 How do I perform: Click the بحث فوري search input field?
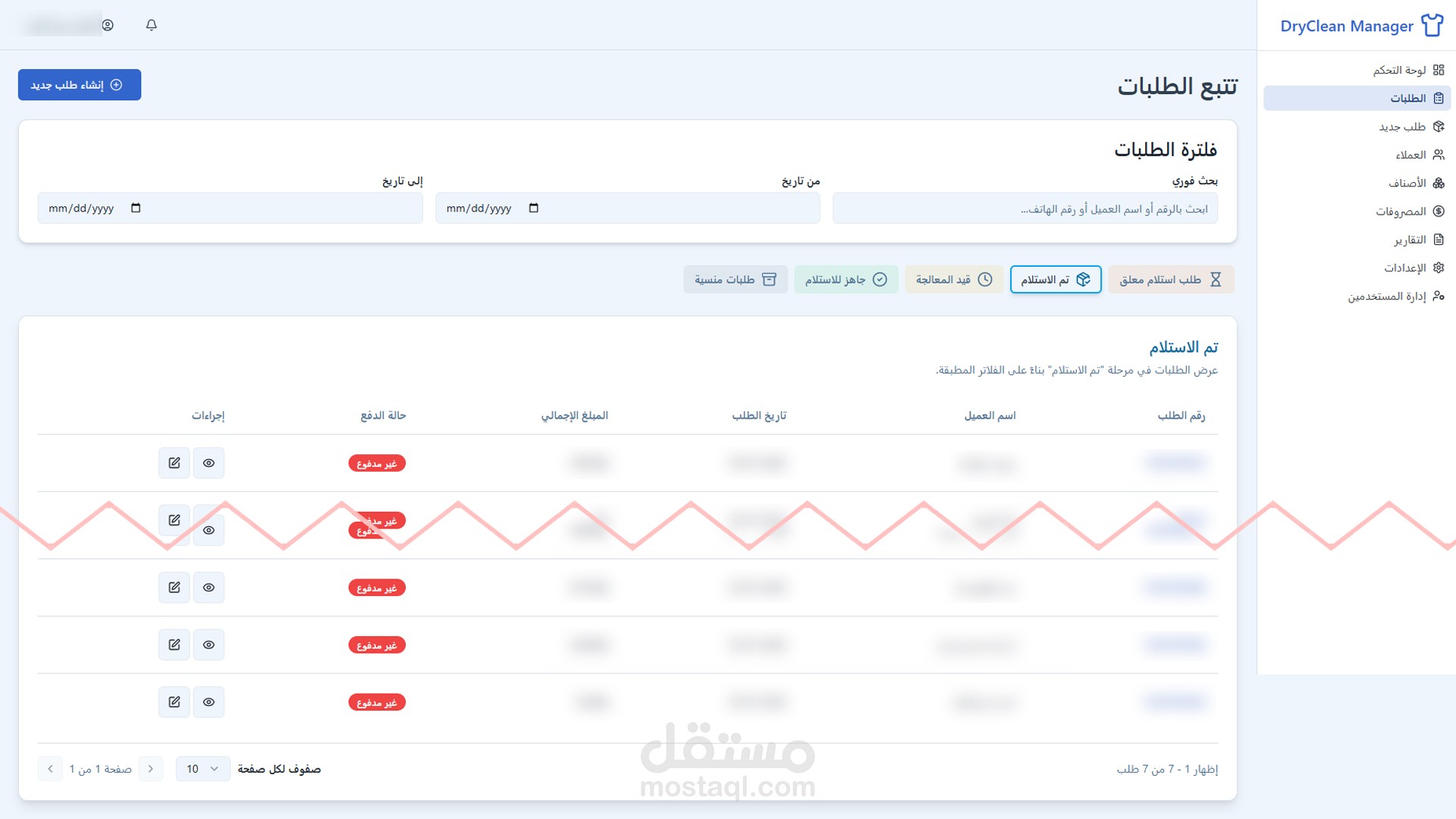click(1025, 209)
